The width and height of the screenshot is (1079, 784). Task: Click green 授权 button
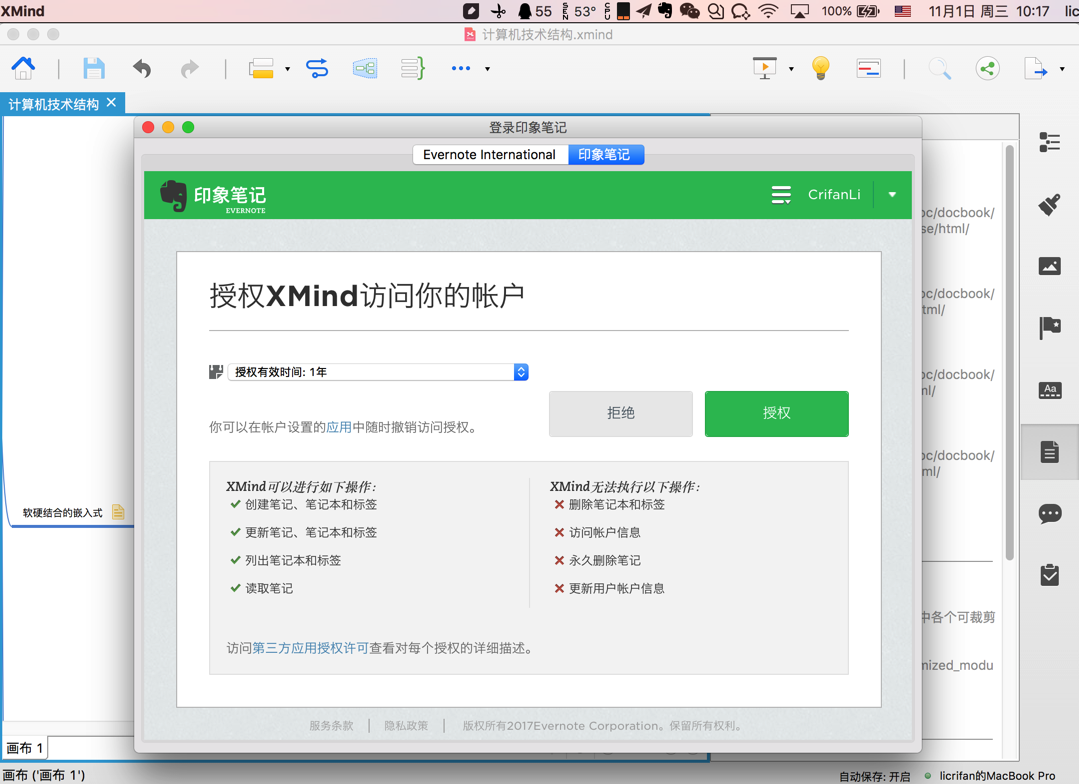777,414
